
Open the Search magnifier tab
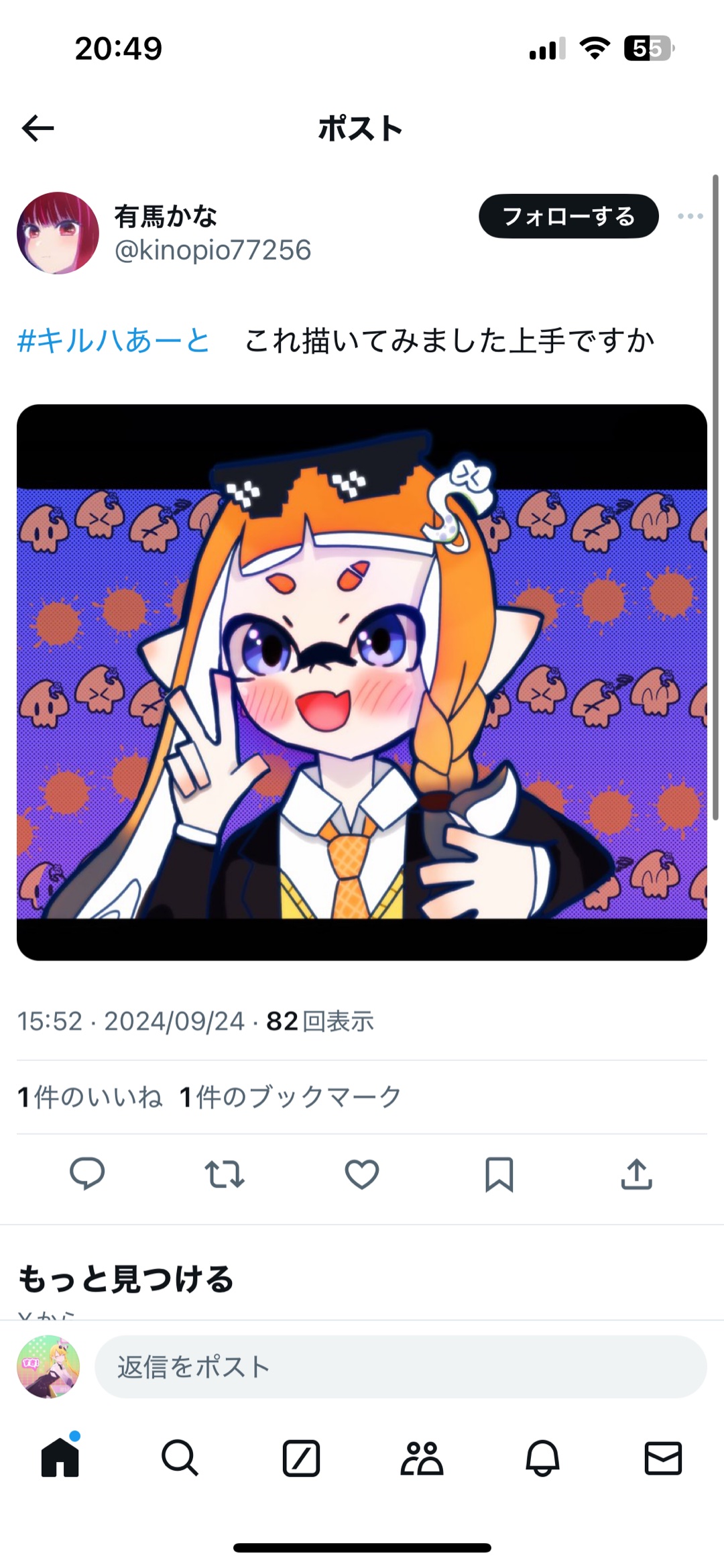pos(180,1458)
